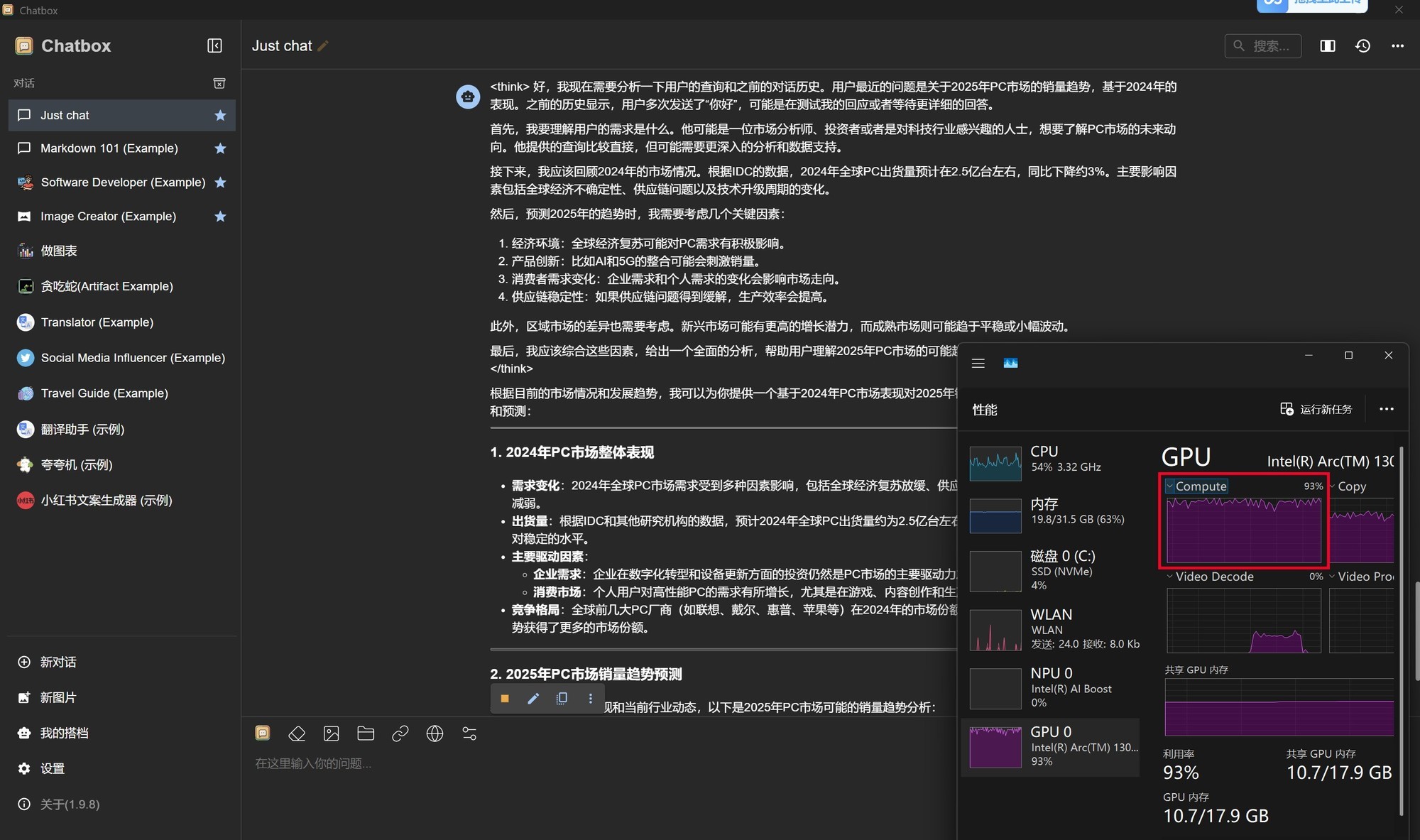Screen dimensions: 1420x840
Task: Insert a link via the link icon
Action: 400,733
